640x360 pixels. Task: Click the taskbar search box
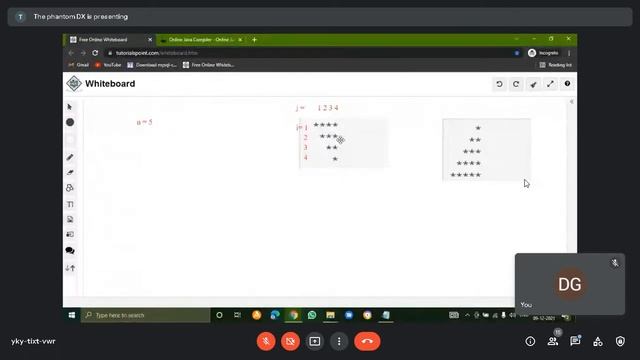point(145,315)
